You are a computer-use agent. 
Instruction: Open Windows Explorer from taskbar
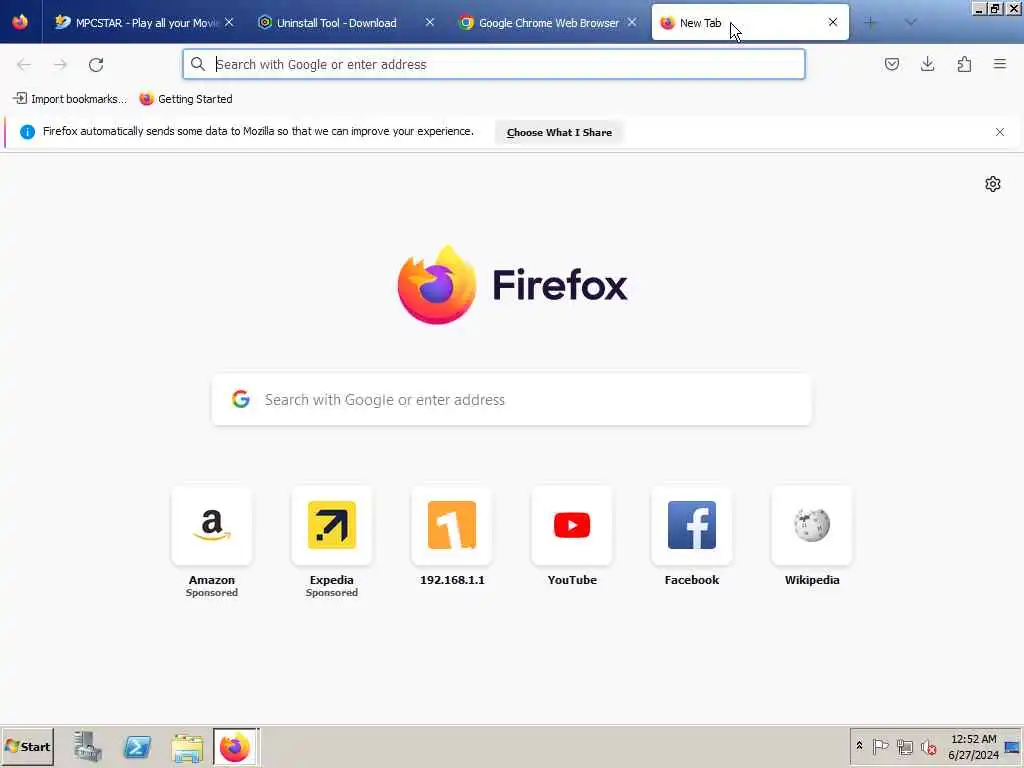[x=187, y=747]
